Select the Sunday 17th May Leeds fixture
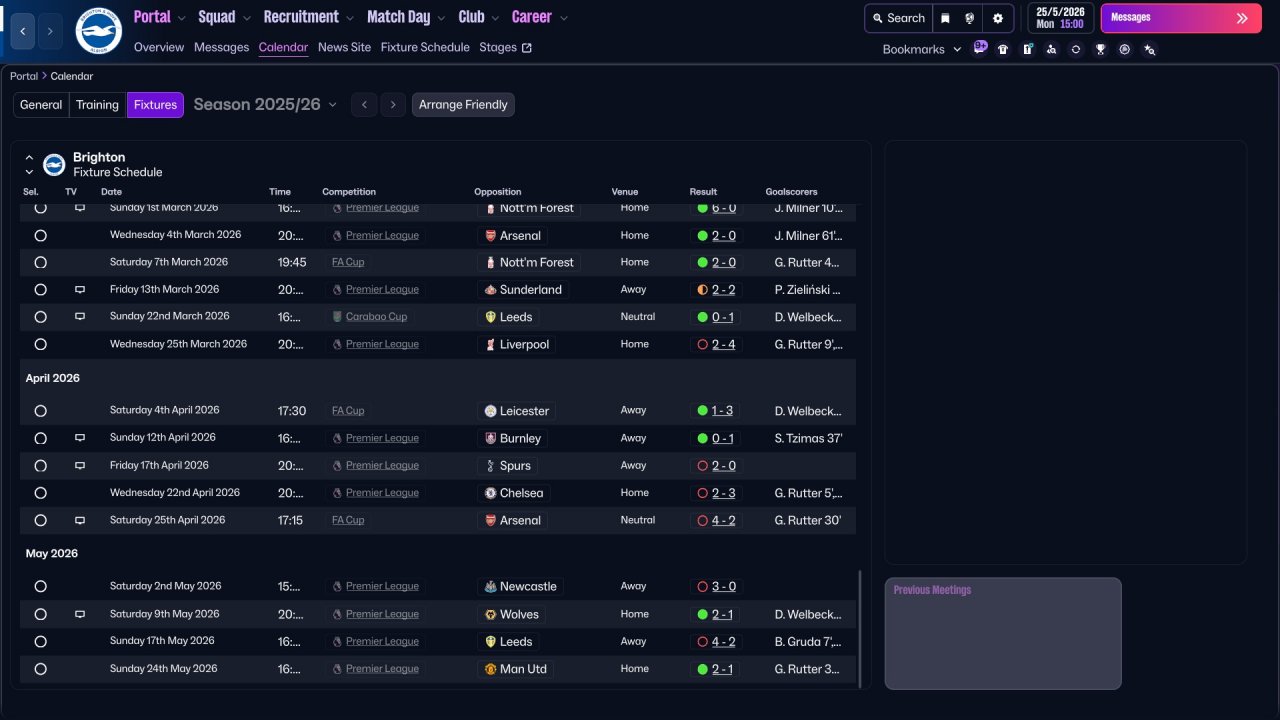Viewport: 1280px width, 720px height. coord(40,641)
